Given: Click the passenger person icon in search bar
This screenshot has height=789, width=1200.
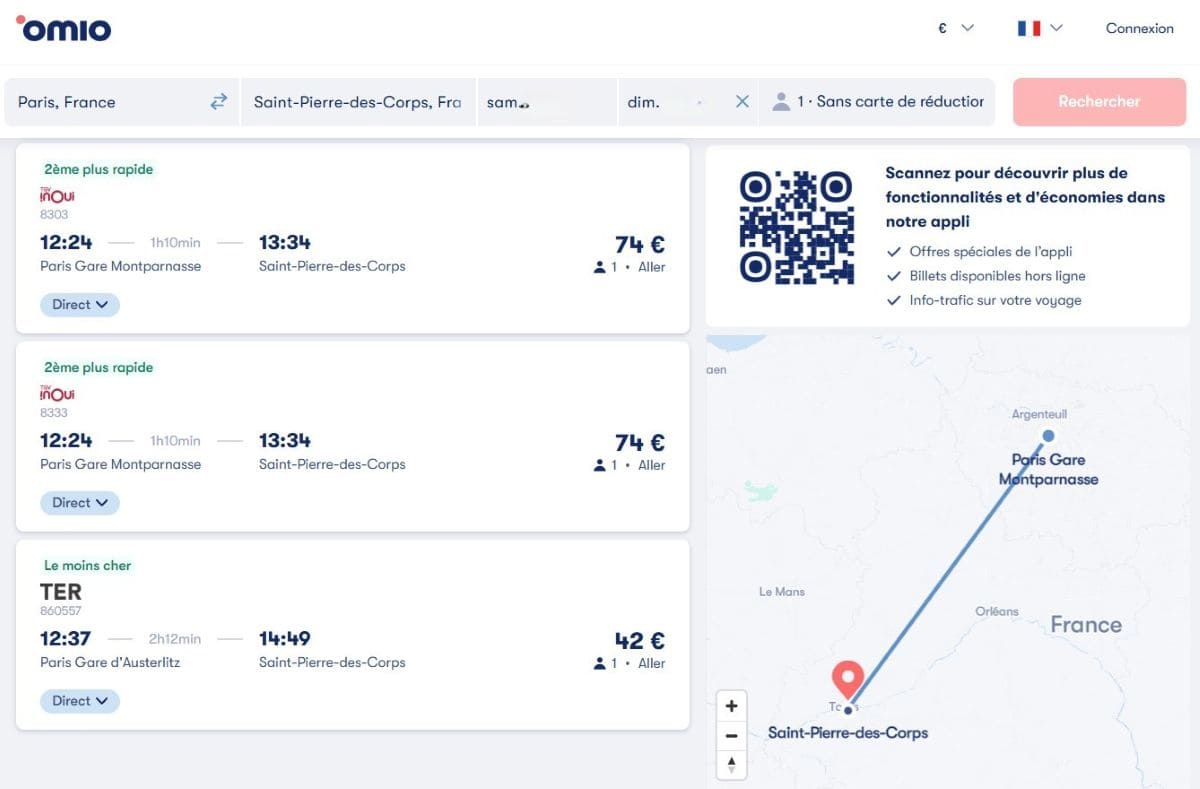Looking at the screenshot, I should (x=782, y=101).
